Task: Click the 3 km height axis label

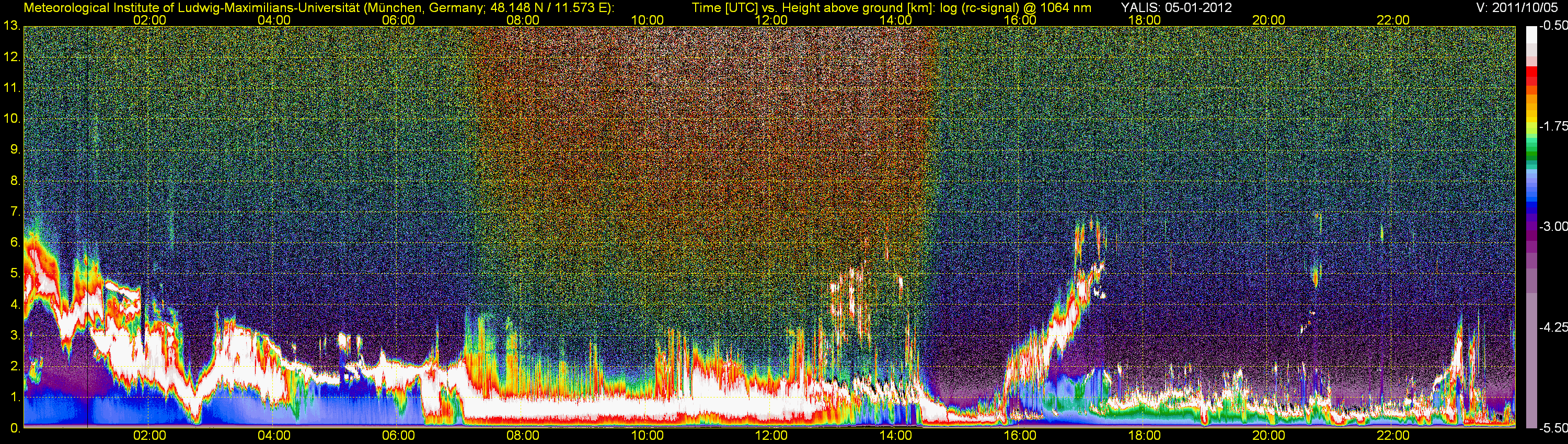Action: point(15,336)
